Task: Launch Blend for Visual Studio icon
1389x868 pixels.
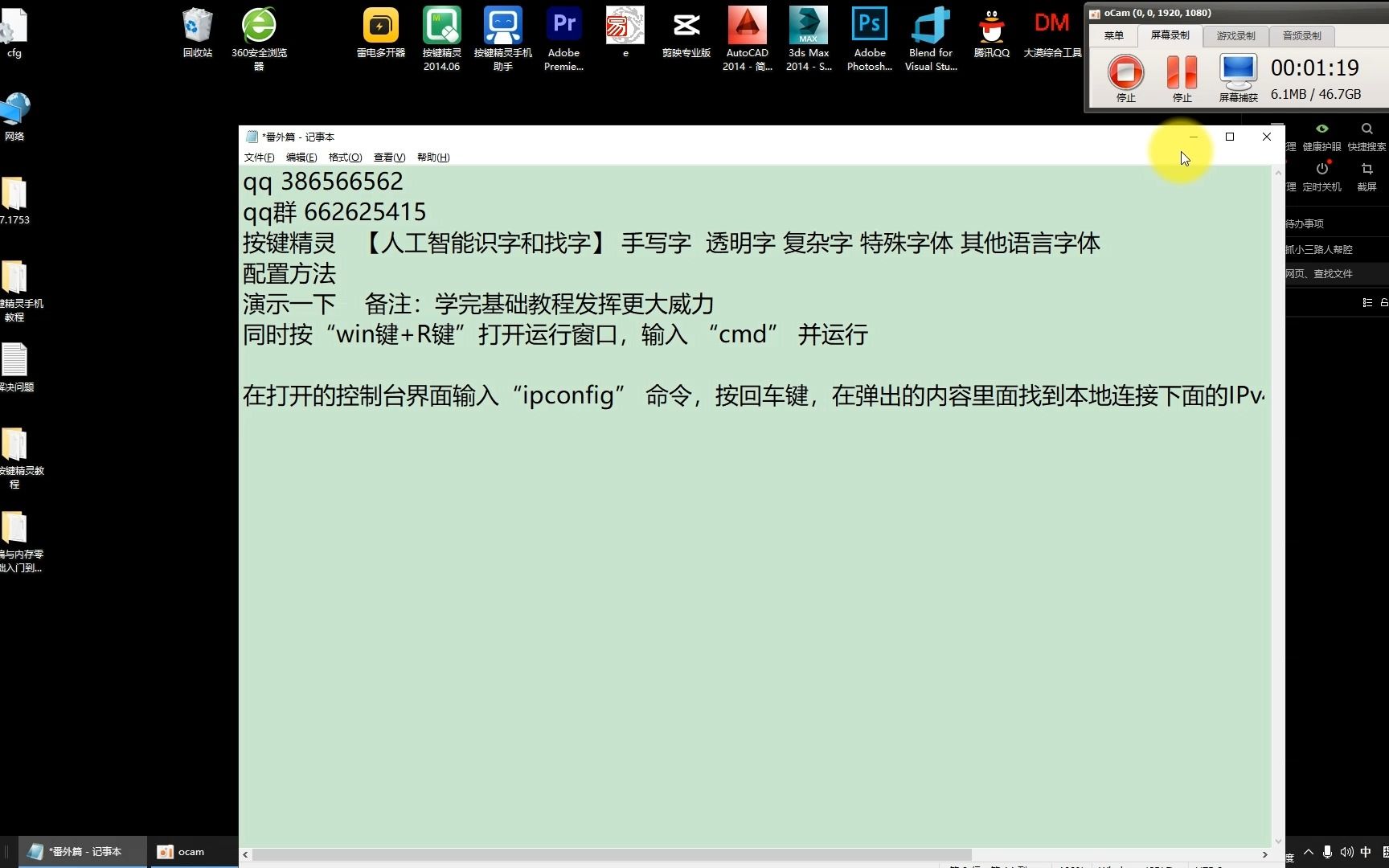Action: [x=931, y=39]
